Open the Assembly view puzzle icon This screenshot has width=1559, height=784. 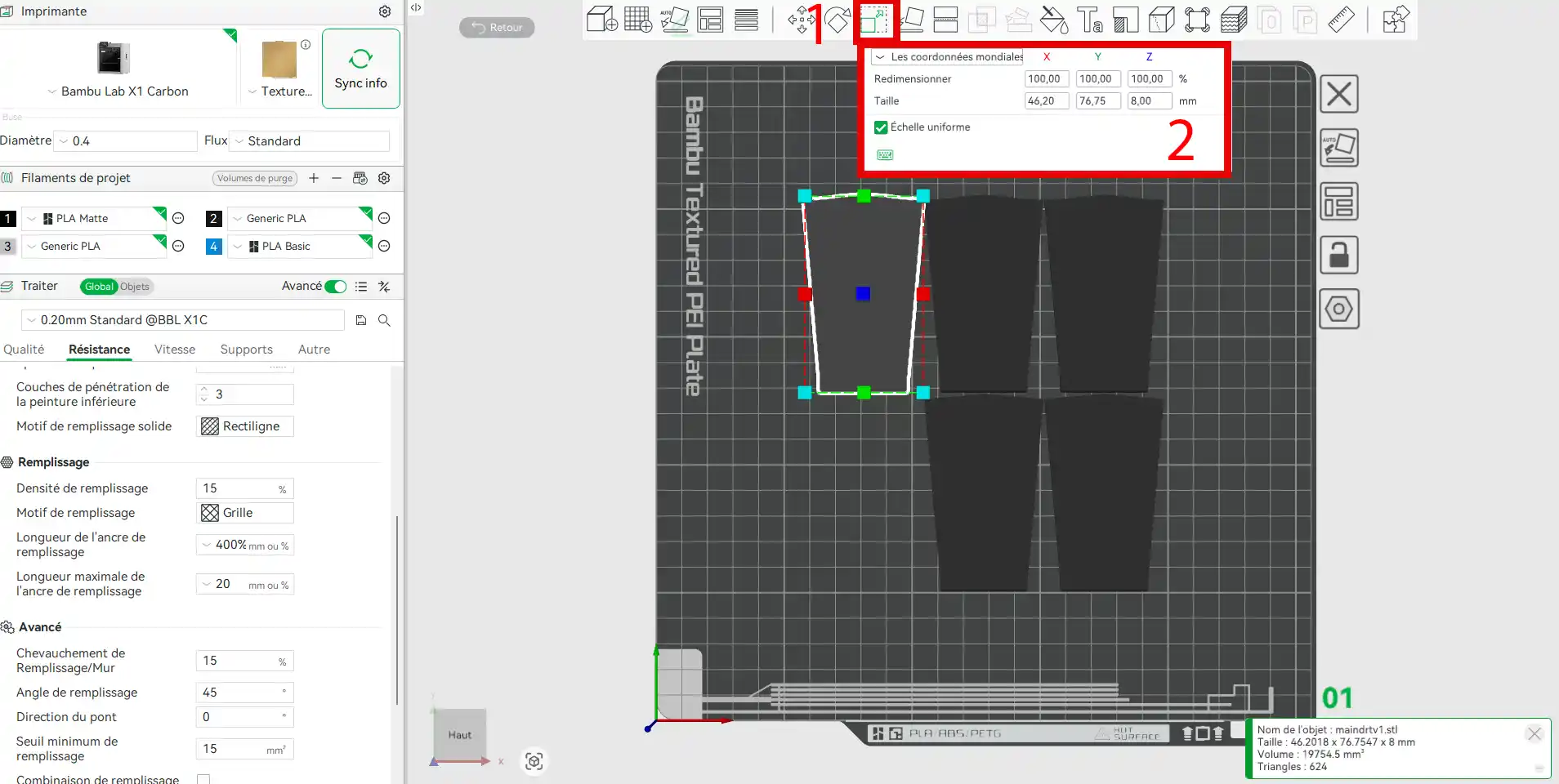point(1396,20)
